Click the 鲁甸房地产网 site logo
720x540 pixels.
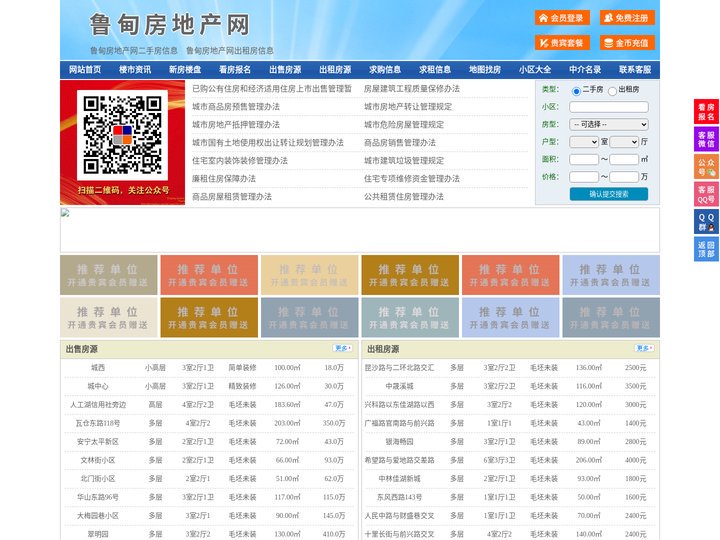point(169,24)
